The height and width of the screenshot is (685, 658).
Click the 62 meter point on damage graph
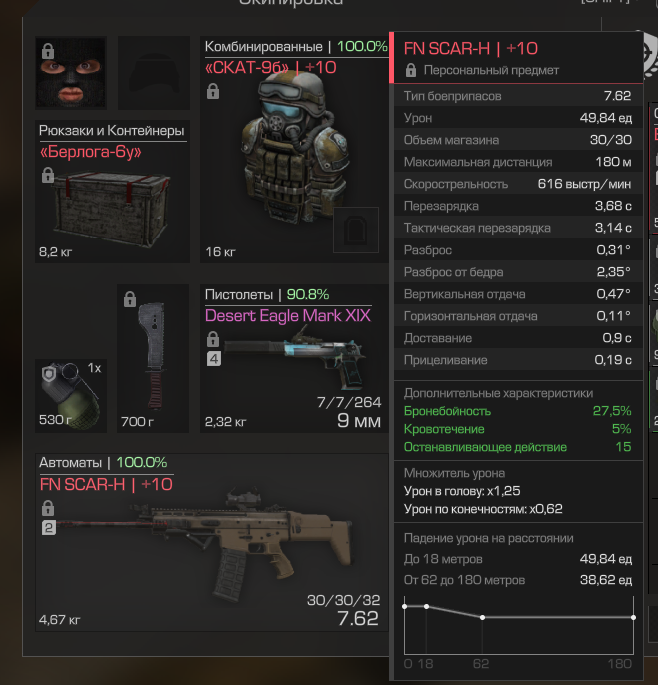pyautogui.click(x=482, y=617)
